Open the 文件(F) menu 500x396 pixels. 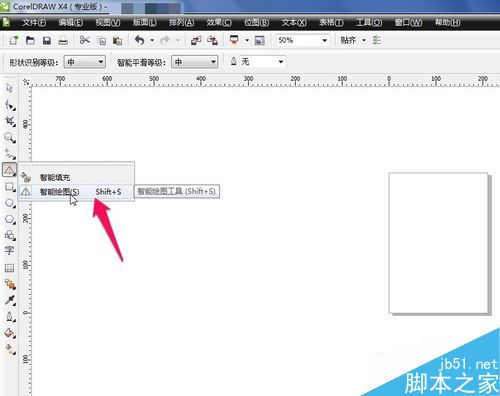tap(34, 23)
